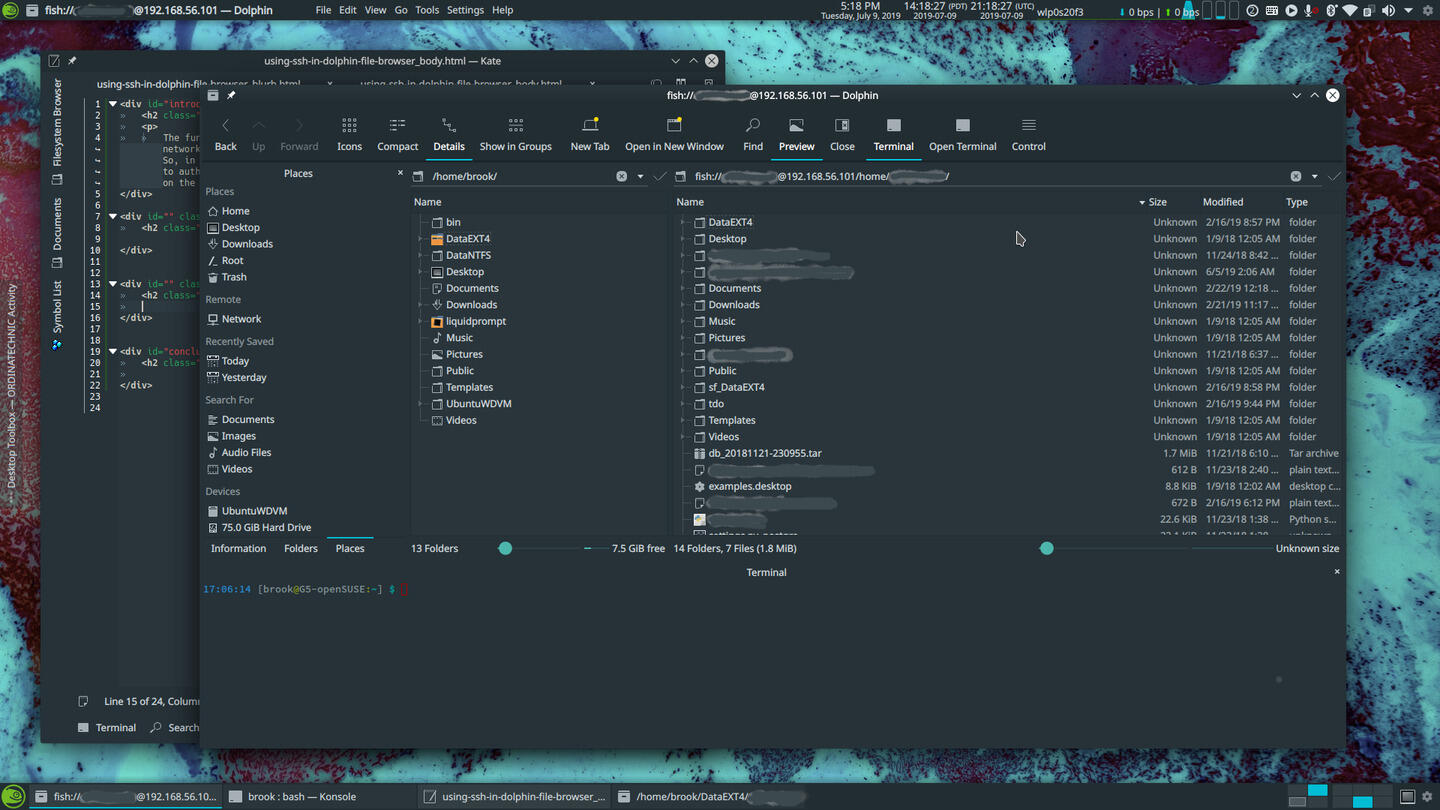Open /home/brook/ location history dropdown

(640, 176)
